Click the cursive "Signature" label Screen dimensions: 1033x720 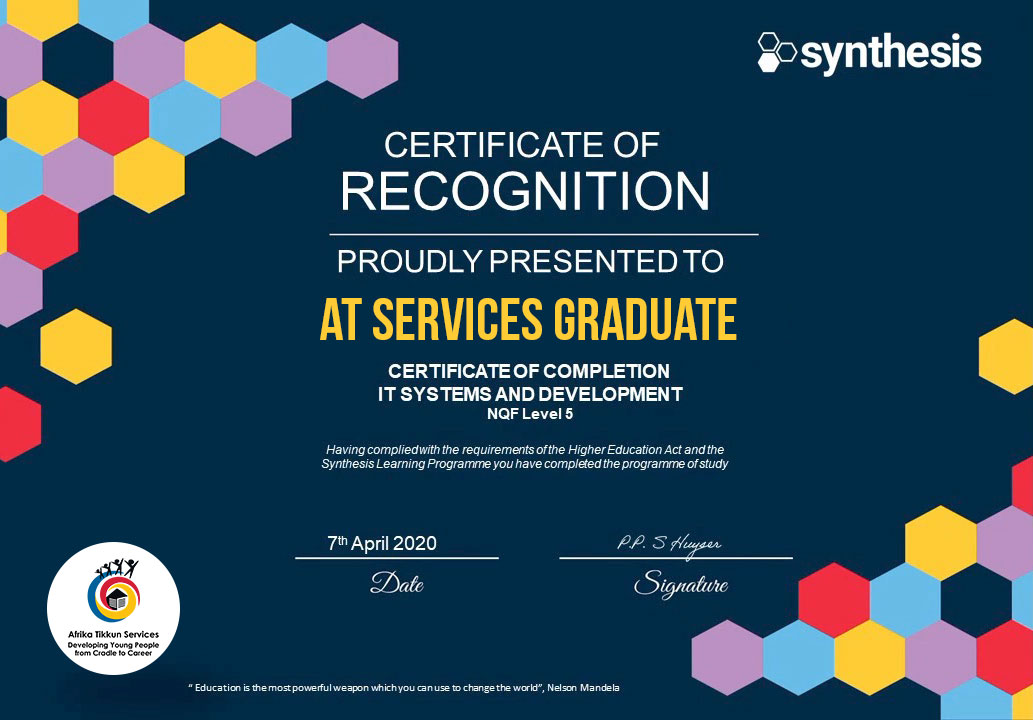point(681,584)
